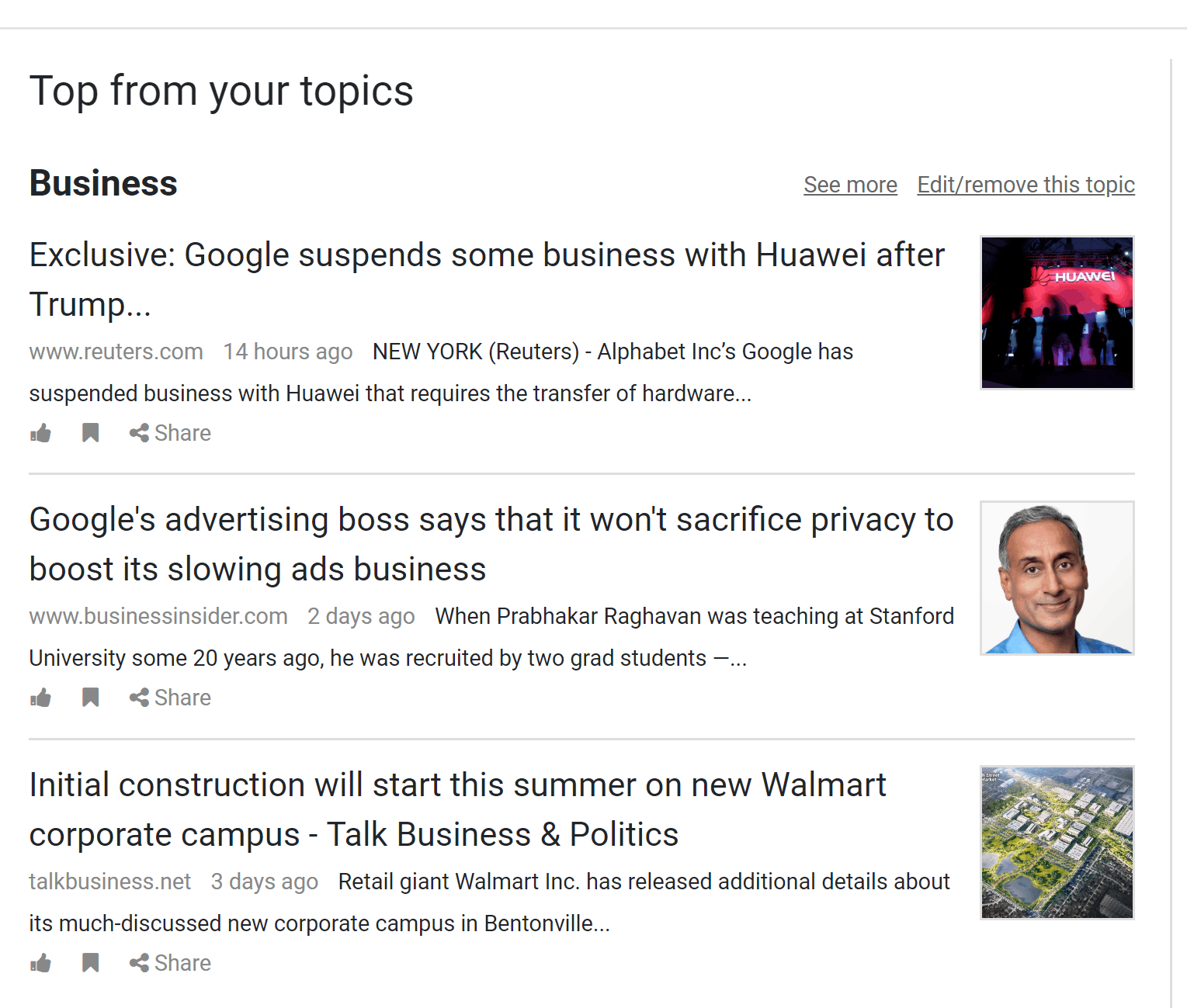Viewport: 1187px width, 1008px height.
Task: Like the Google advertising boss article
Action: 40,698
